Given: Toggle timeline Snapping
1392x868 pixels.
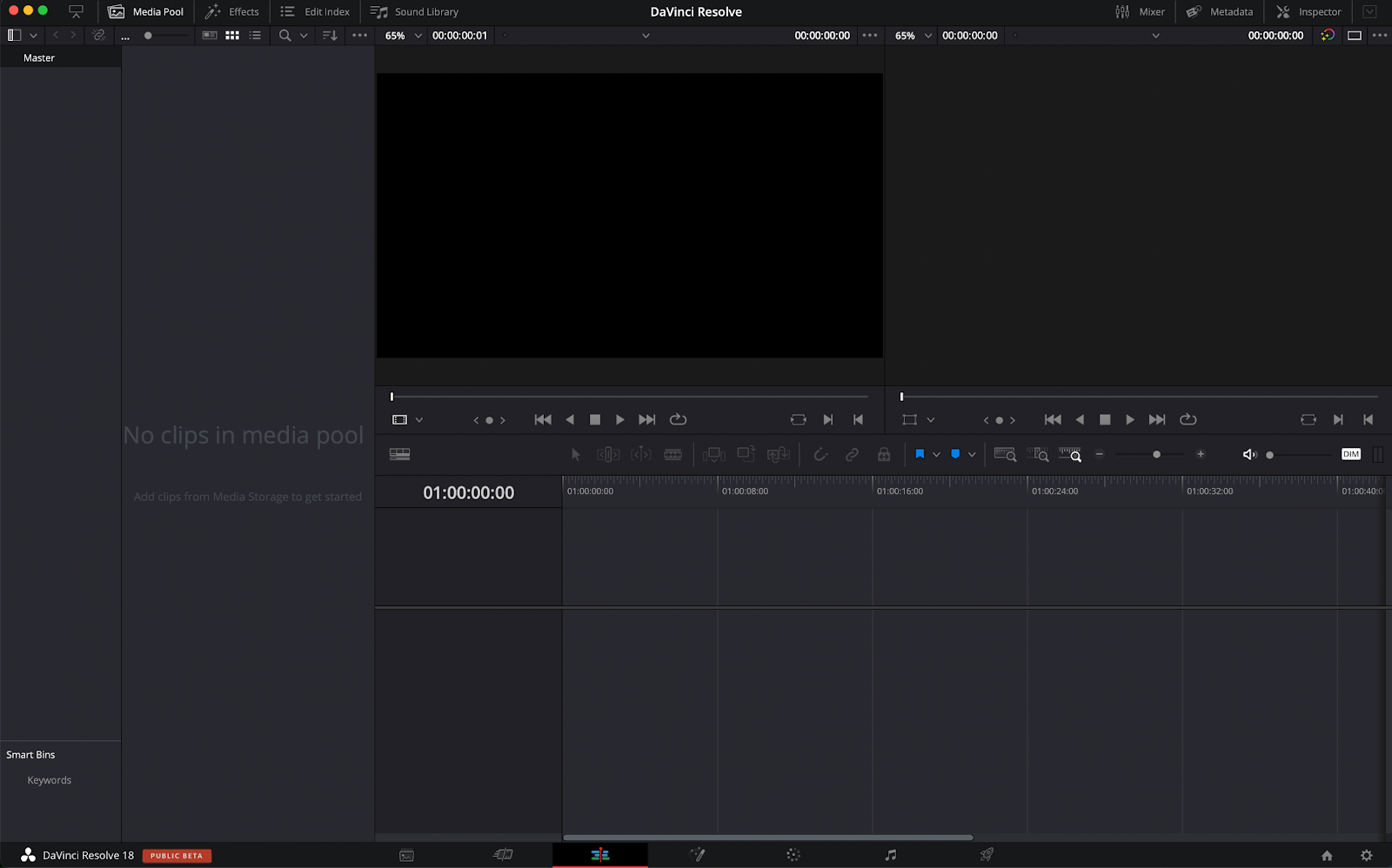Looking at the screenshot, I should click(x=820, y=454).
